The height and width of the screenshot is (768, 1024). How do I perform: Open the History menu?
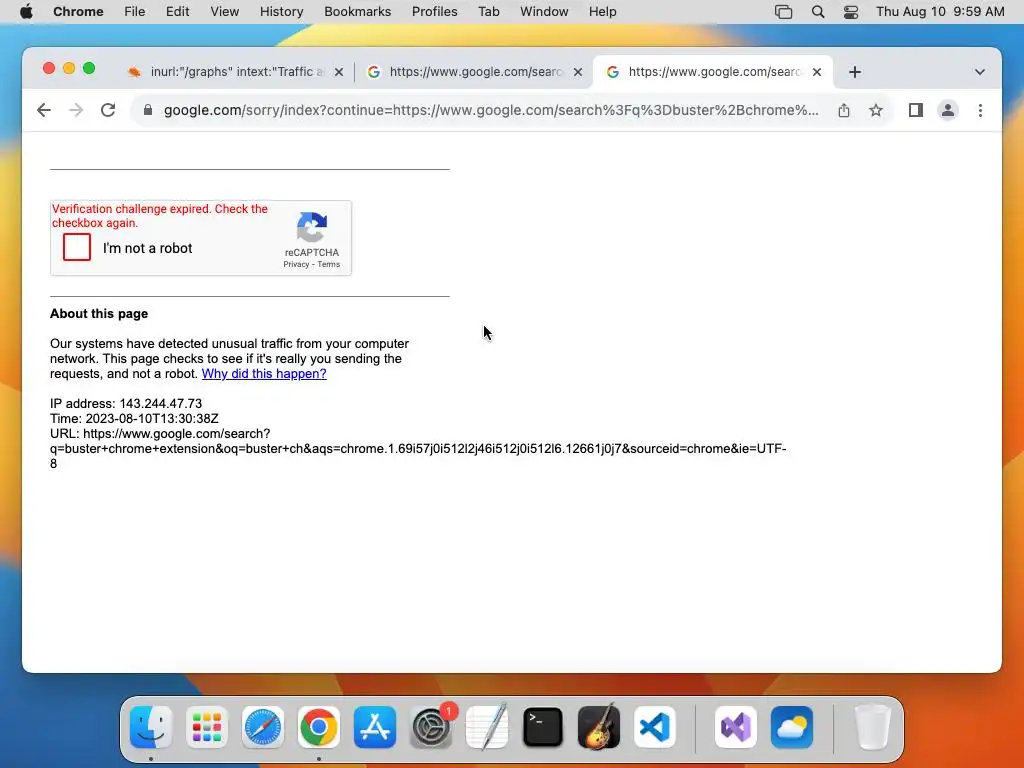click(x=281, y=12)
